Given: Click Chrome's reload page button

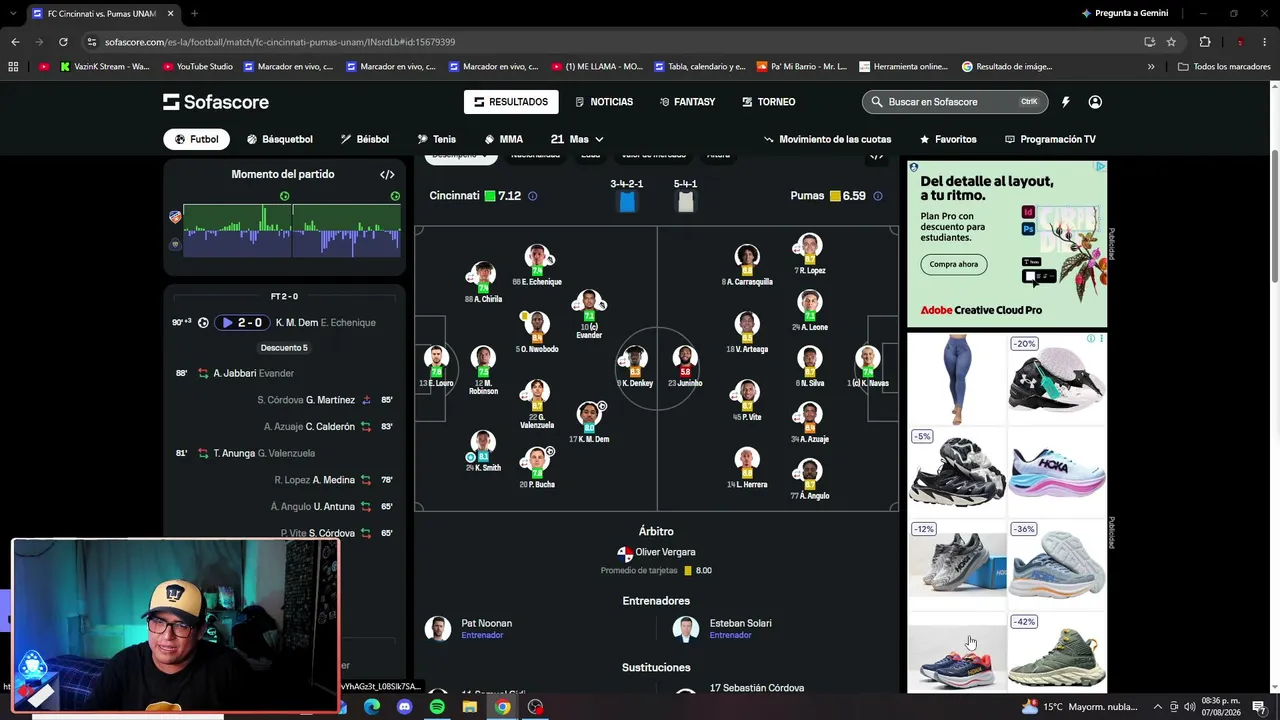Looking at the screenshot, I should 63,42.
